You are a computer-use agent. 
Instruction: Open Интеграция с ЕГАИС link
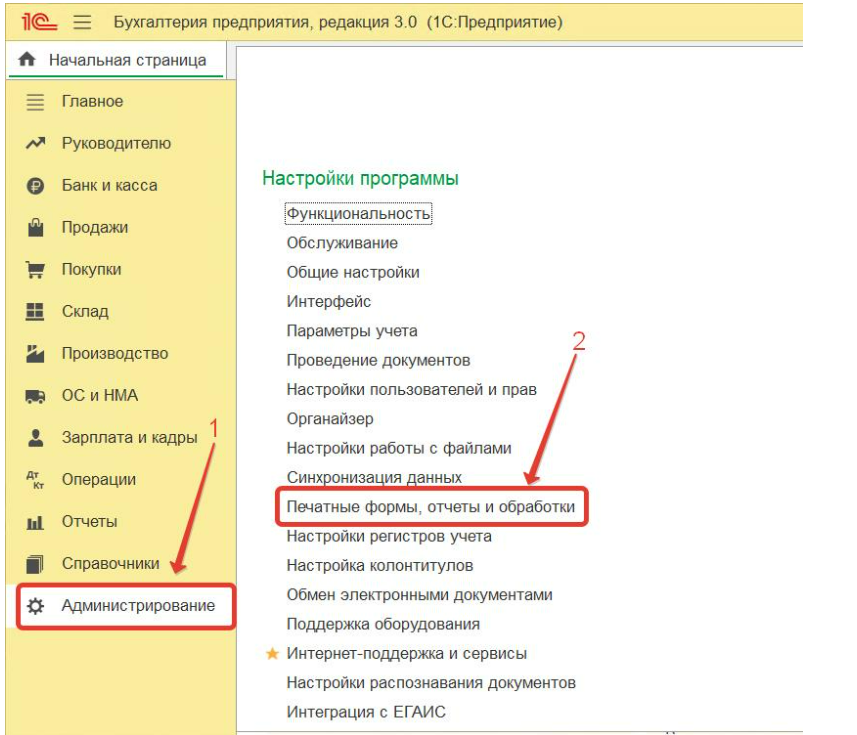(366, 713)
